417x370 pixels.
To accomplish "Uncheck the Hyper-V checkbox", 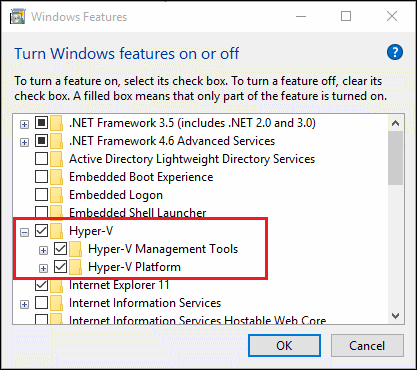I will click(41, 231).
